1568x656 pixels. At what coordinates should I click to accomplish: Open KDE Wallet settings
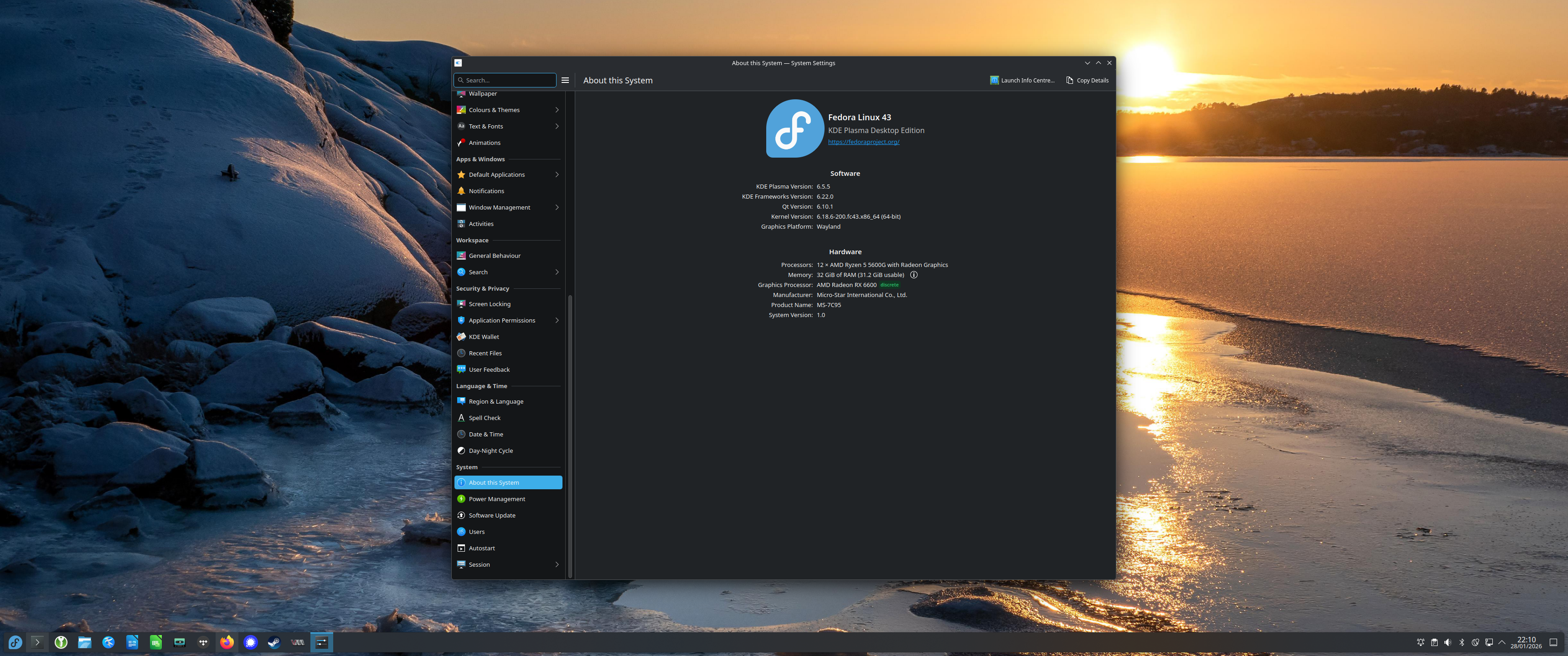pyautogui.click(x=483, y=337)
